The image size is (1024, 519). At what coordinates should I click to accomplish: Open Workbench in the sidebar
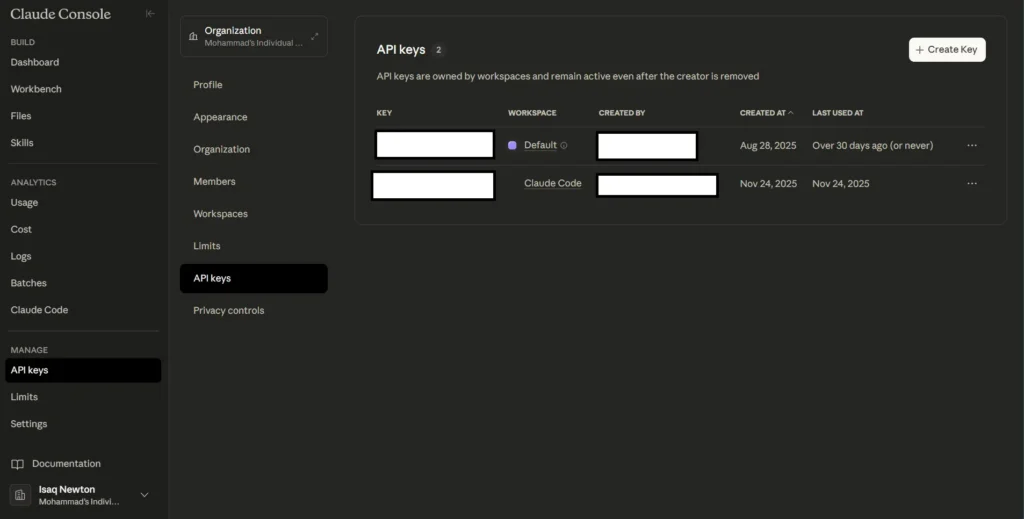coord(36,89)
